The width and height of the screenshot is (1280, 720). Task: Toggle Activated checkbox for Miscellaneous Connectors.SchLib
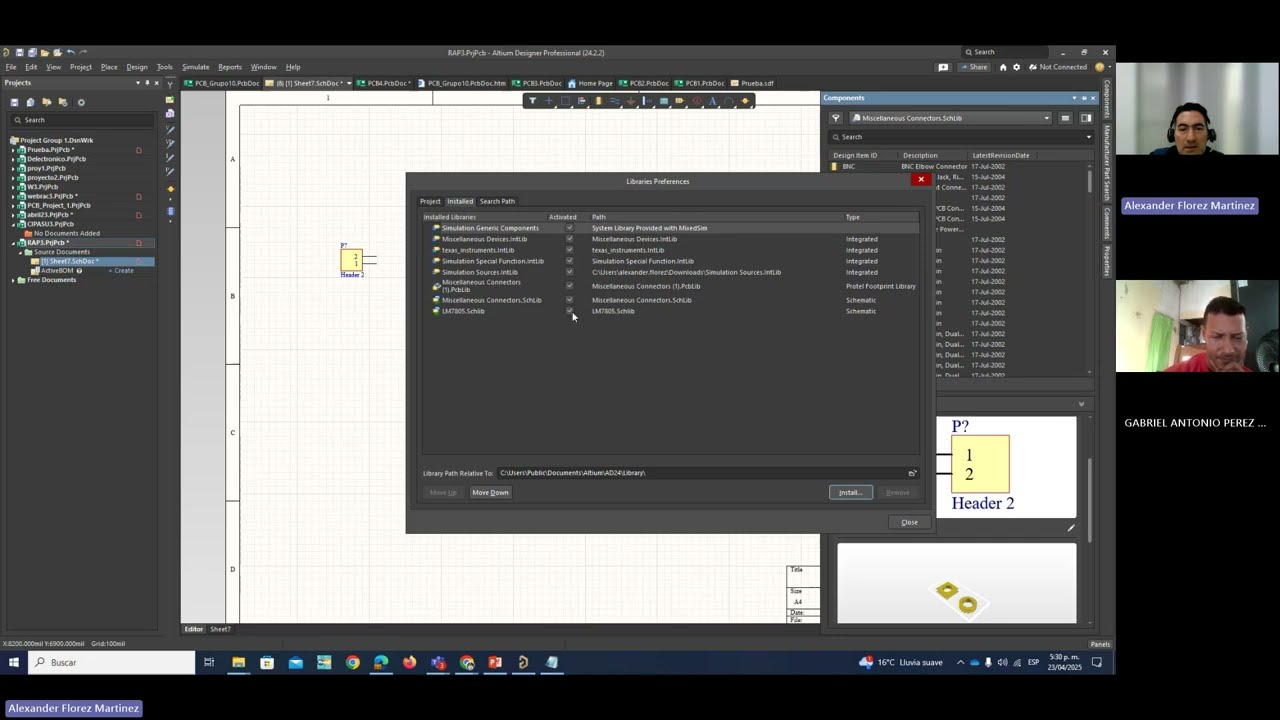(570, 300)
